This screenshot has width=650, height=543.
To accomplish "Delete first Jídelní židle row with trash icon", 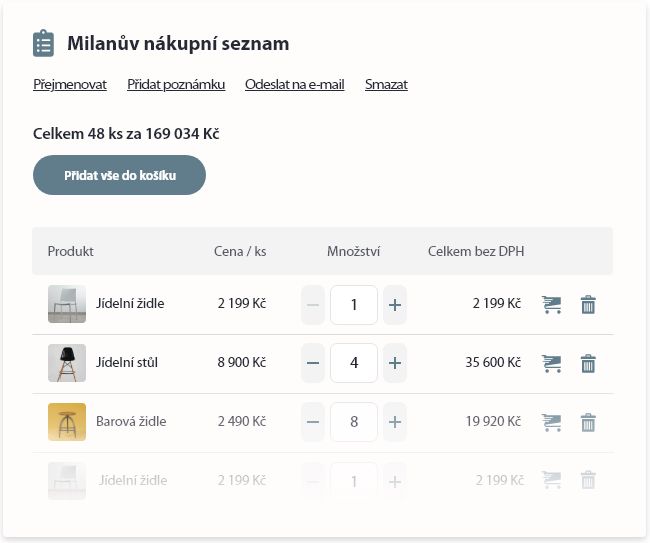I will pos(588,304).
